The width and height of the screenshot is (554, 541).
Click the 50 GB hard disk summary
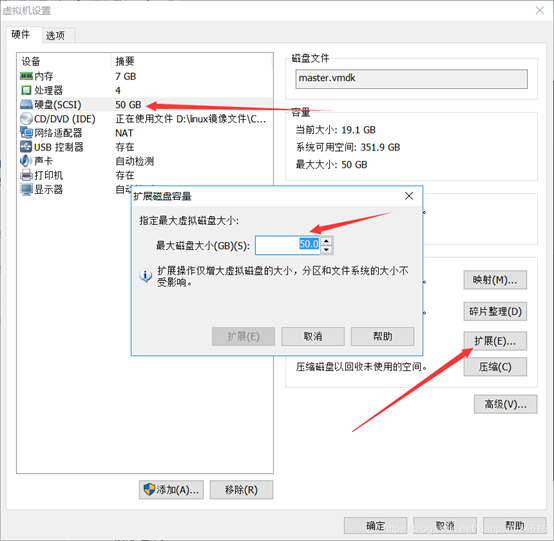tap(128, 105)
